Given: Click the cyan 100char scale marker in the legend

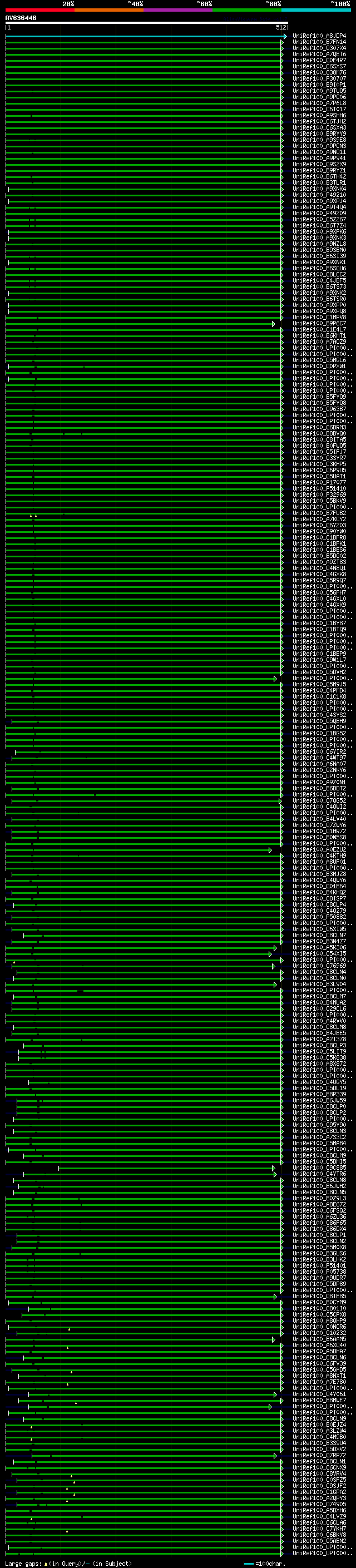Looking at the screenshot, I should [249, 1563].
